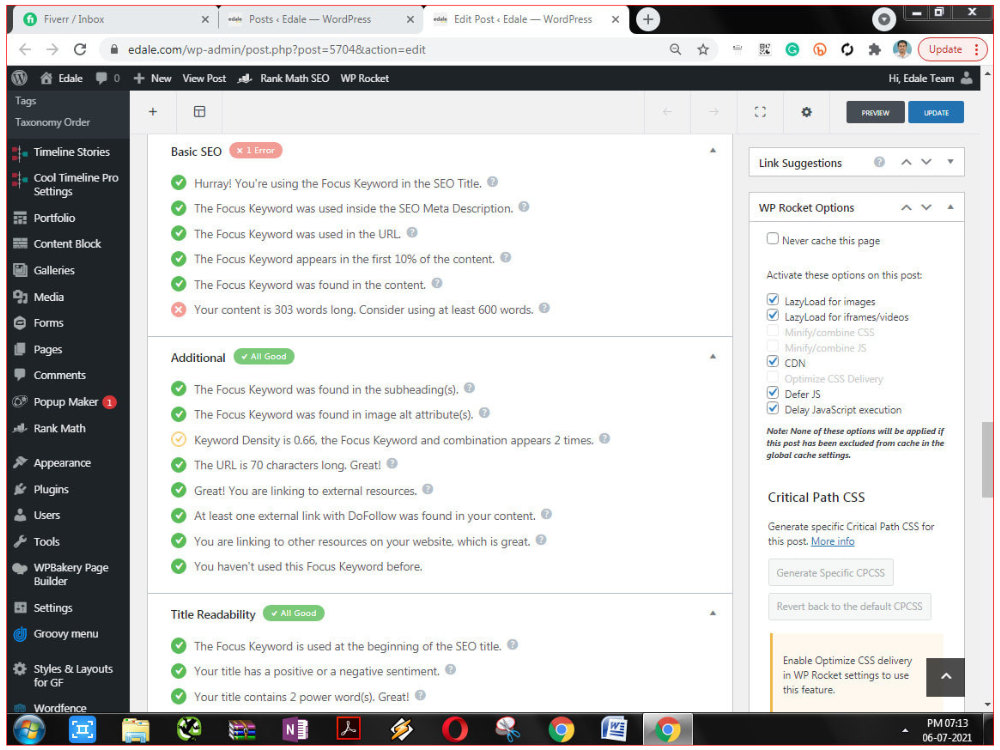The height and width of the screenshot is (750, 1000).
Task: Click the PREVIEW button
Action: tap(875, 112)
